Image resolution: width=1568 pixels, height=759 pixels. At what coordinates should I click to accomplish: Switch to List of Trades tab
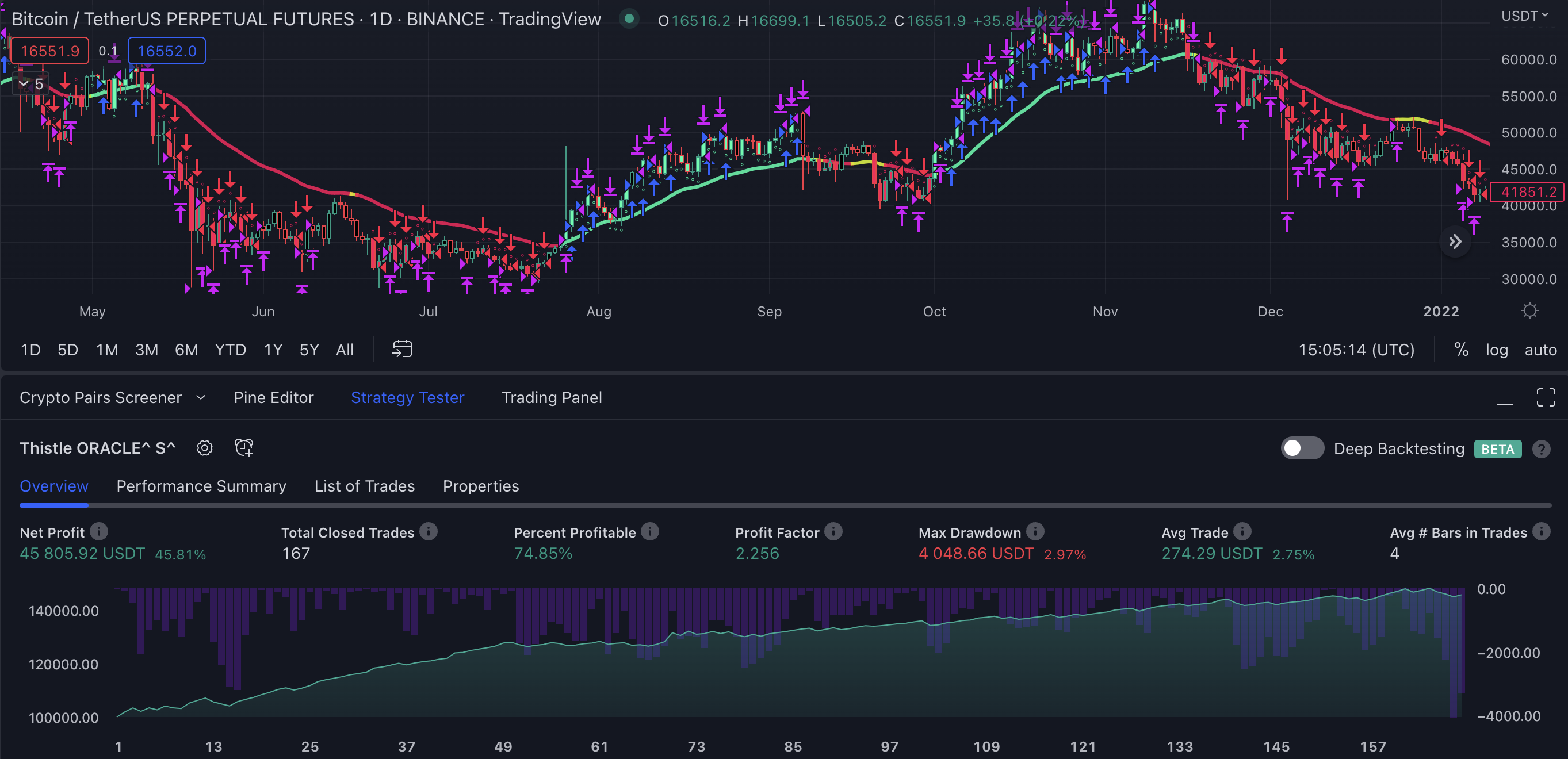tap(364, 486)
